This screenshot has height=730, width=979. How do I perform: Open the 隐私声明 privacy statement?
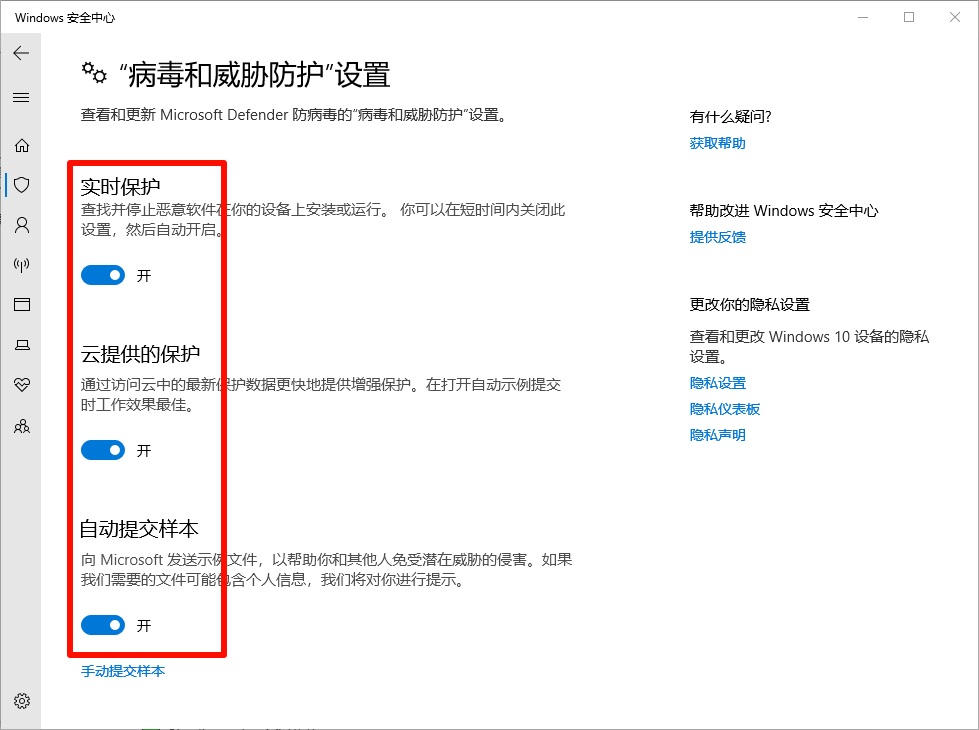click(x=716, y=434)
